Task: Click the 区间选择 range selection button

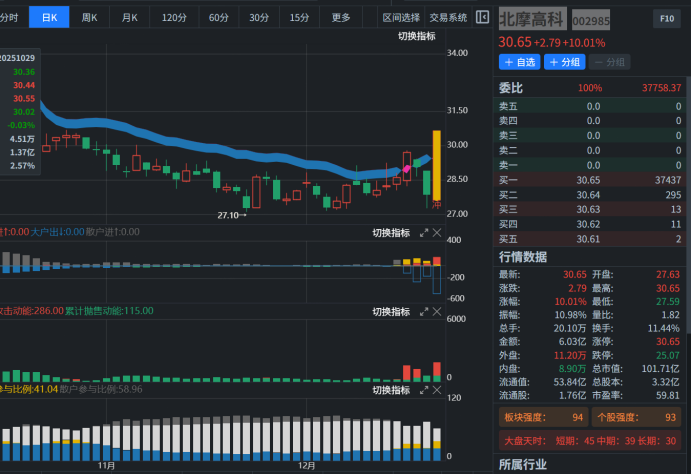Action: click(401, 17)
